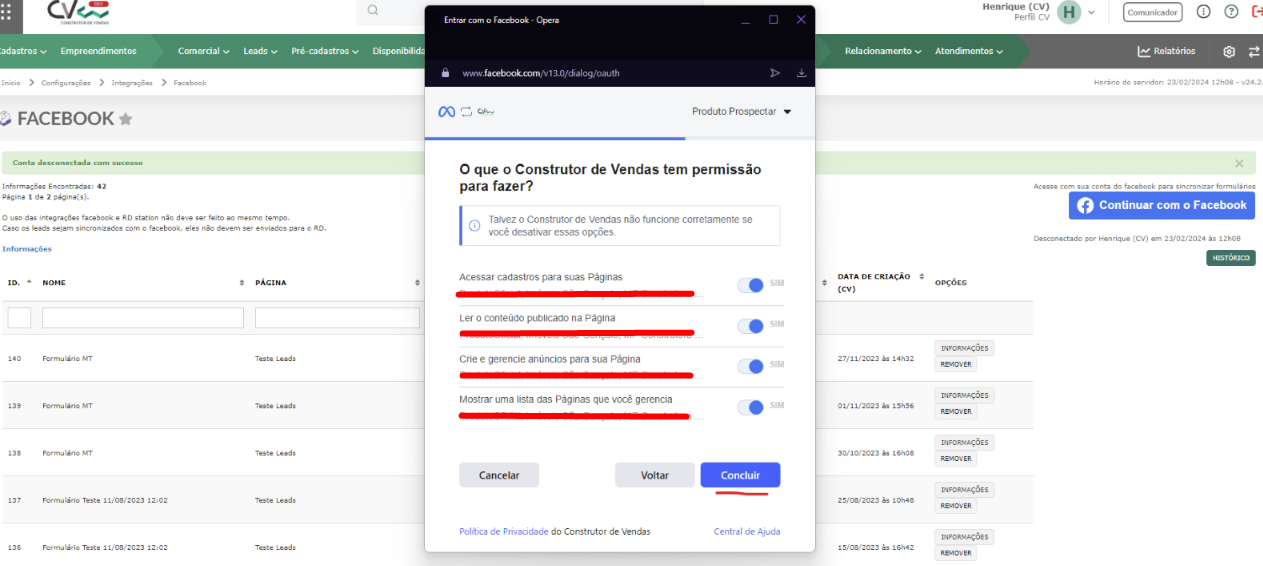
Task: Maximize the Opera popup window
Action: point(773,19)
